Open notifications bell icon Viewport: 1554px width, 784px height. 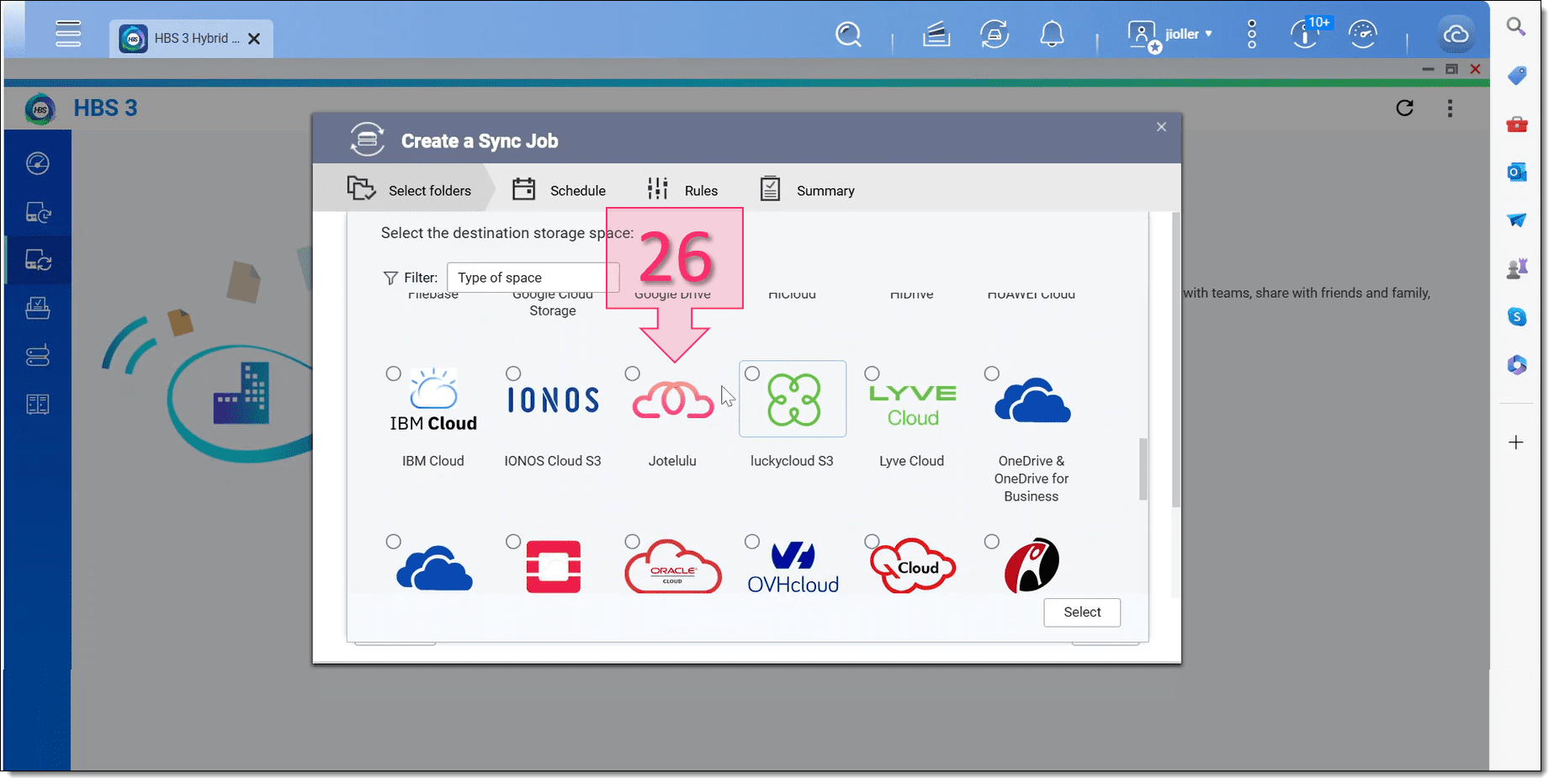(1052, 34)
